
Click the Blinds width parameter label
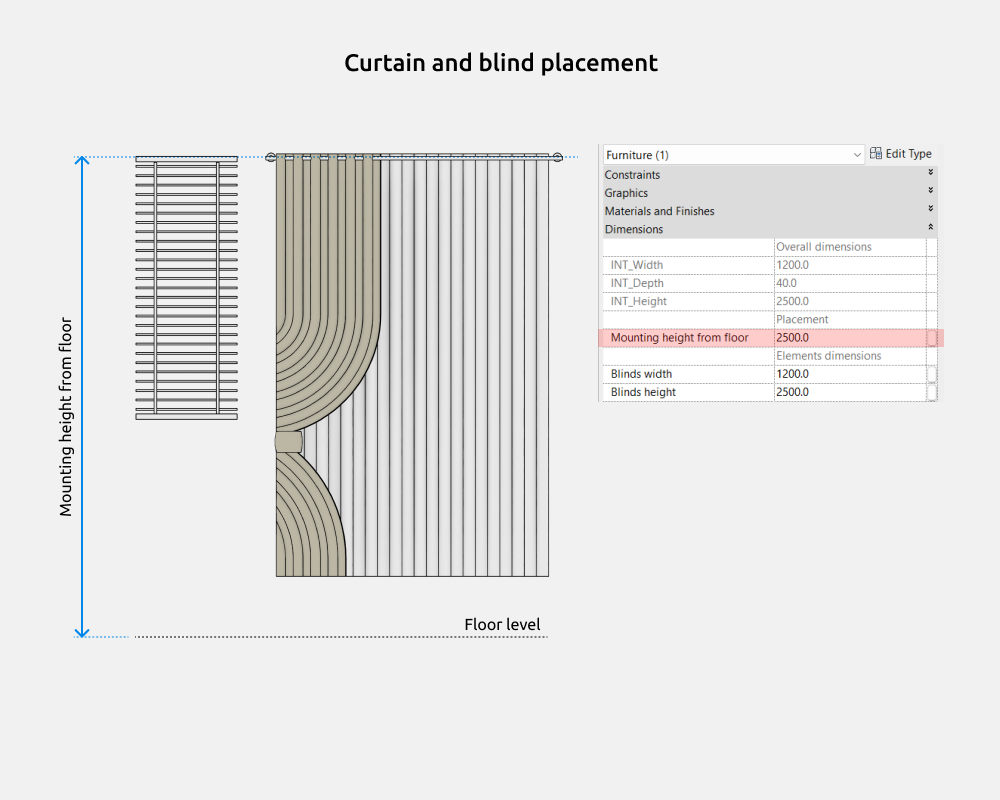[641, 374]
